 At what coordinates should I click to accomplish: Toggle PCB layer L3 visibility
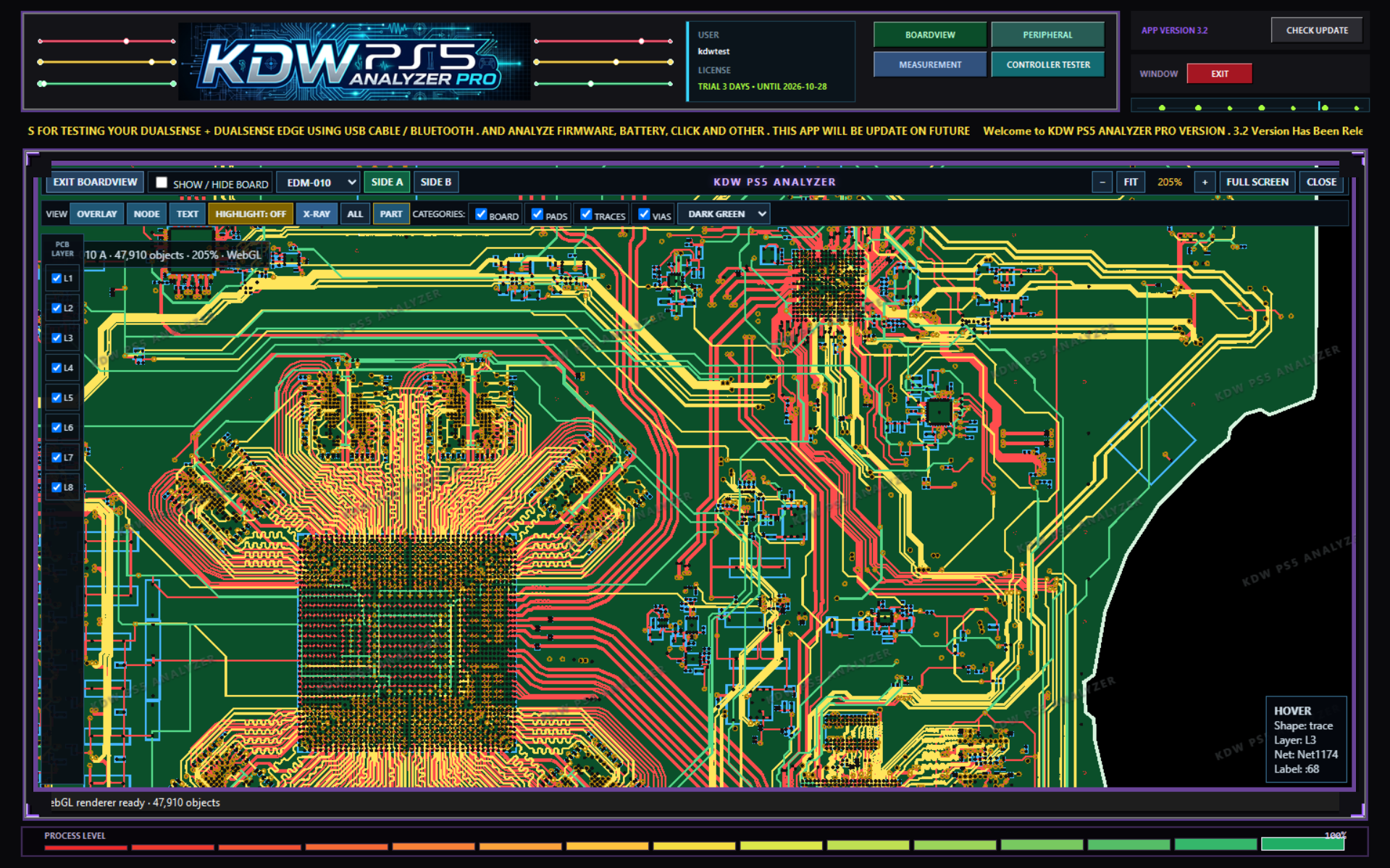click(x=56, y=337)
